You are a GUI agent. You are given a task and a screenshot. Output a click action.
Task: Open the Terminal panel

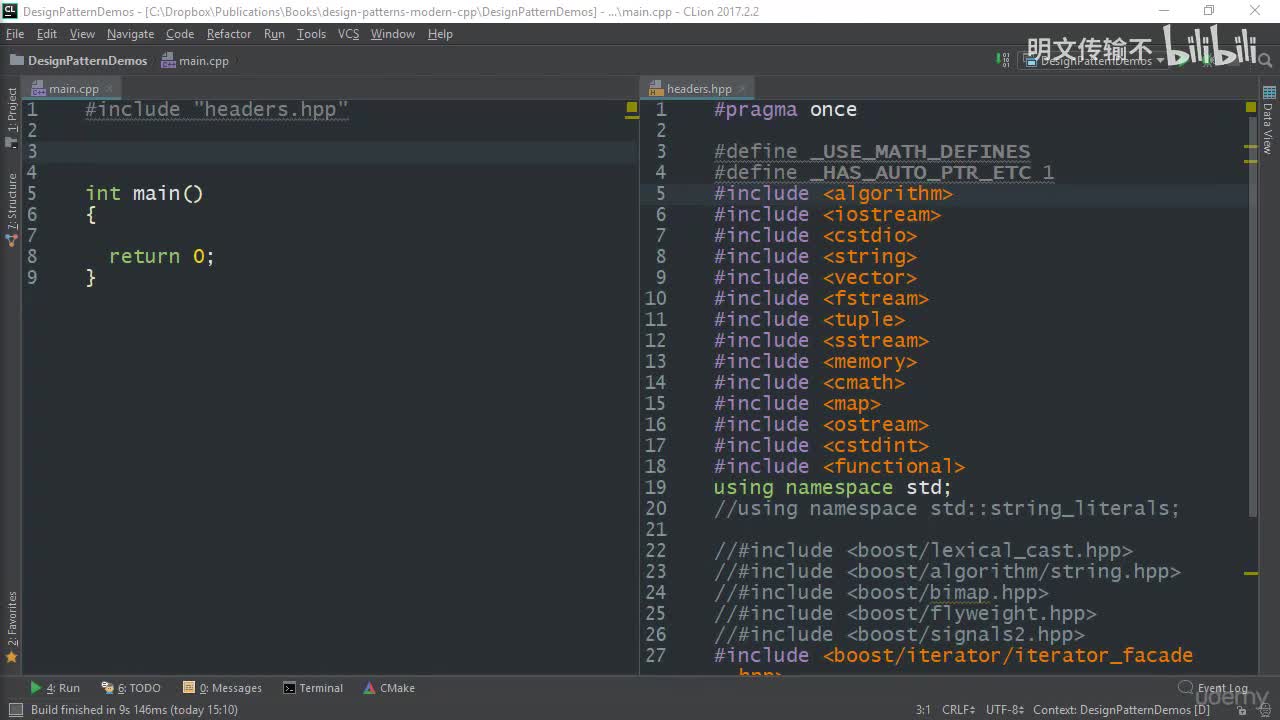pyautogui.click(x=313, y=688)
